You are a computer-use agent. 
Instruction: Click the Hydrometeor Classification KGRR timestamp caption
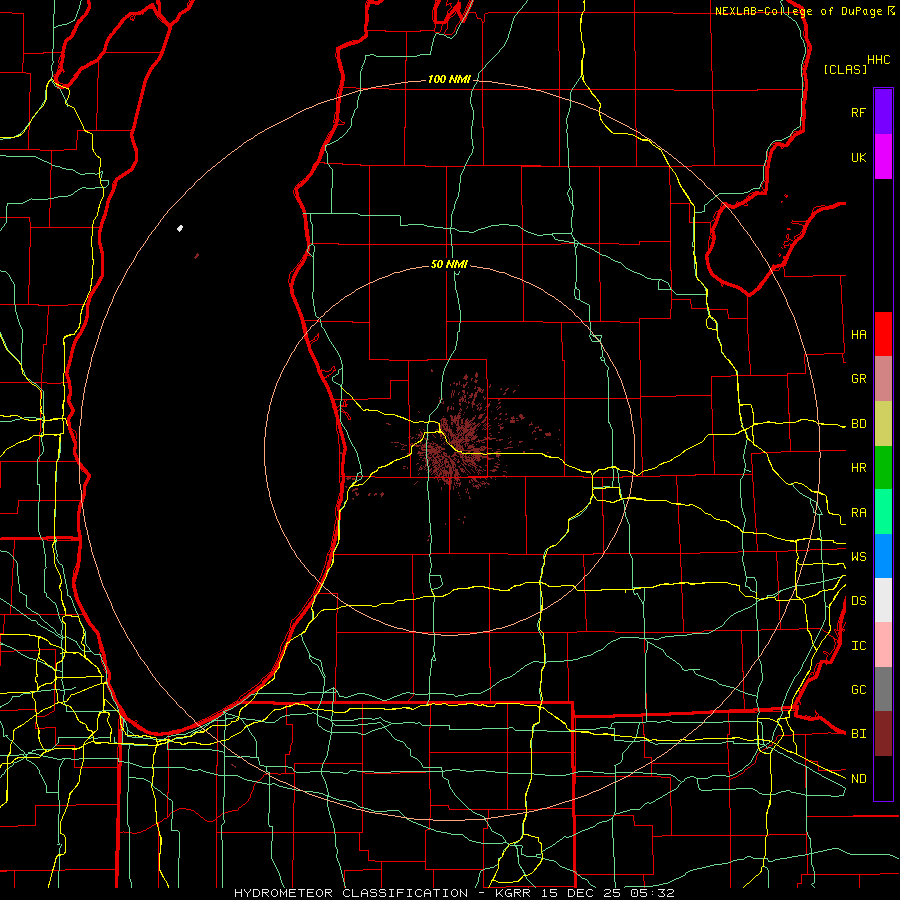[453, 893]
